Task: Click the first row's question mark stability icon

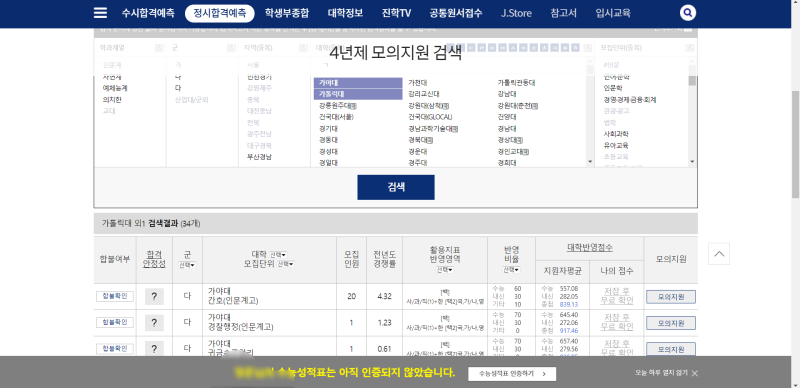Action: [x=154, y=297]
